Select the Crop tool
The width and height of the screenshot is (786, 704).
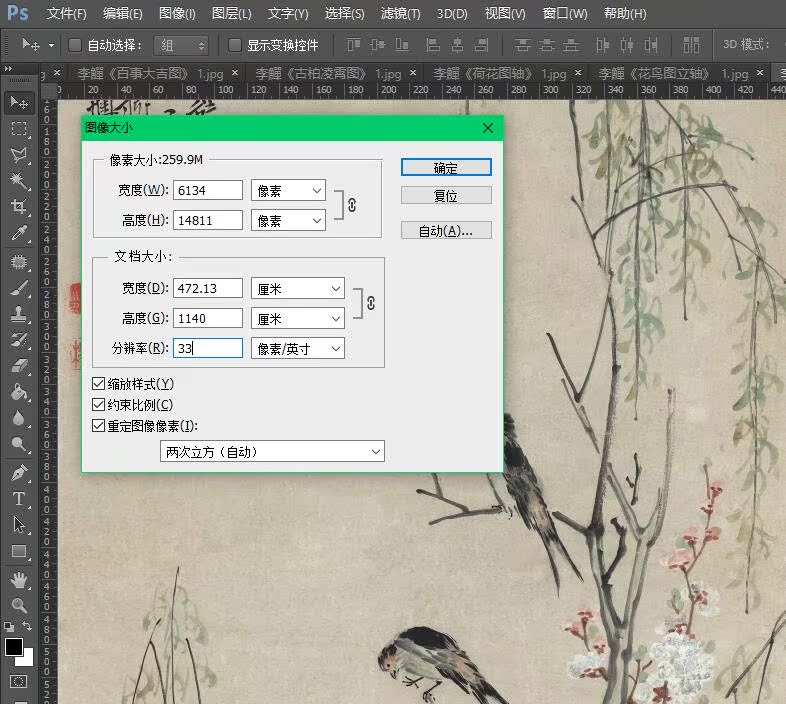[19, 207]
